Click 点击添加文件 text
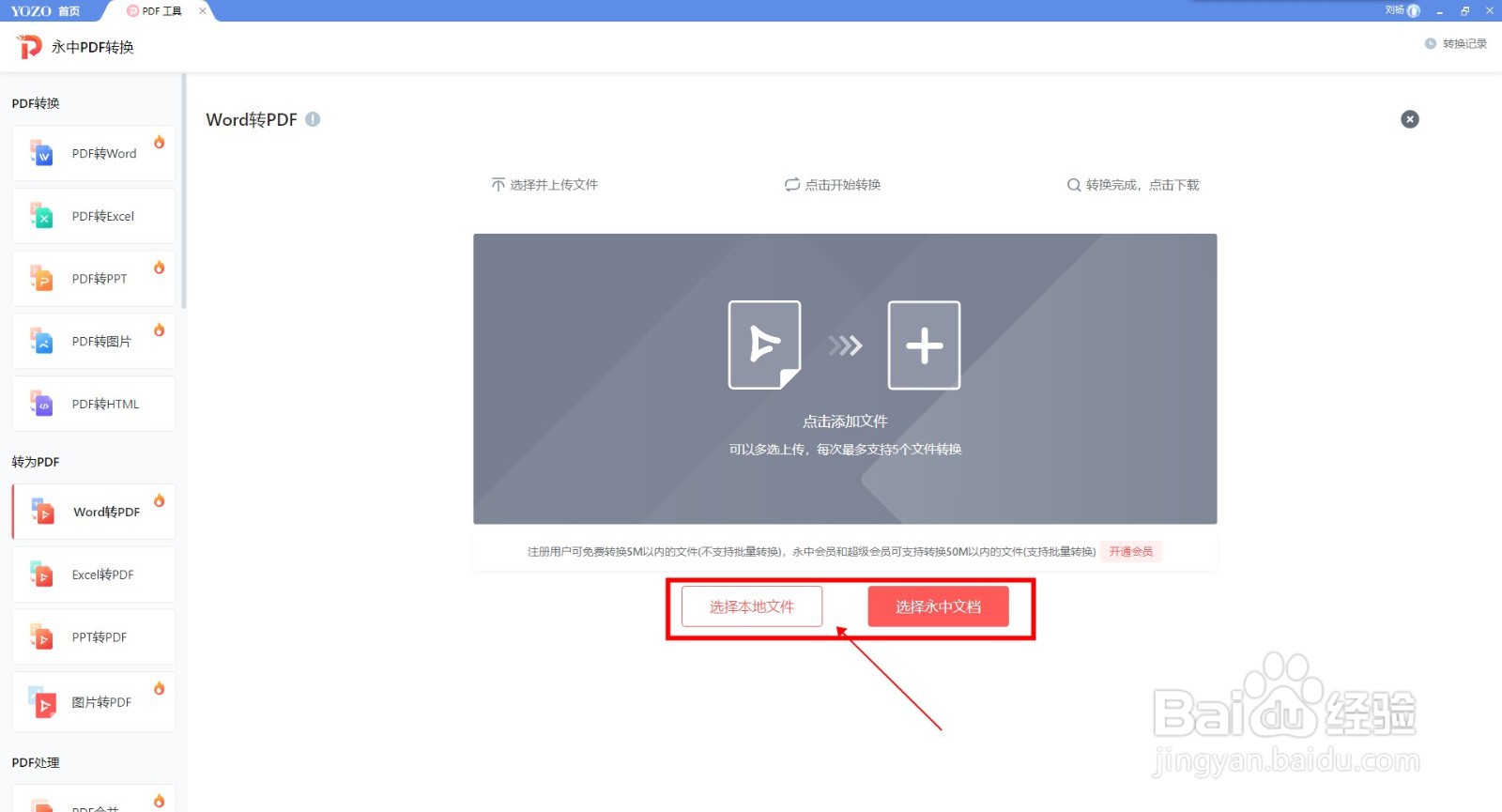The height and width of the screenshot is (812, 1502). [845, 421]
